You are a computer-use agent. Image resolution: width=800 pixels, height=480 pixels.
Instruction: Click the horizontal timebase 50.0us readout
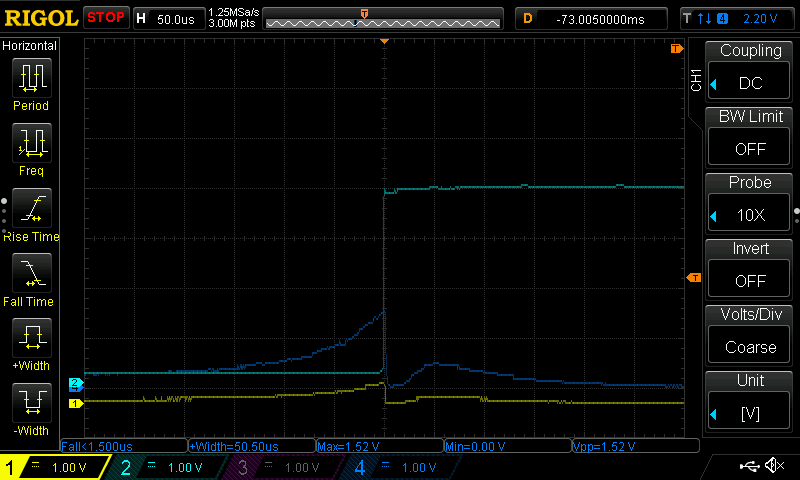click(x=176, y=20)
